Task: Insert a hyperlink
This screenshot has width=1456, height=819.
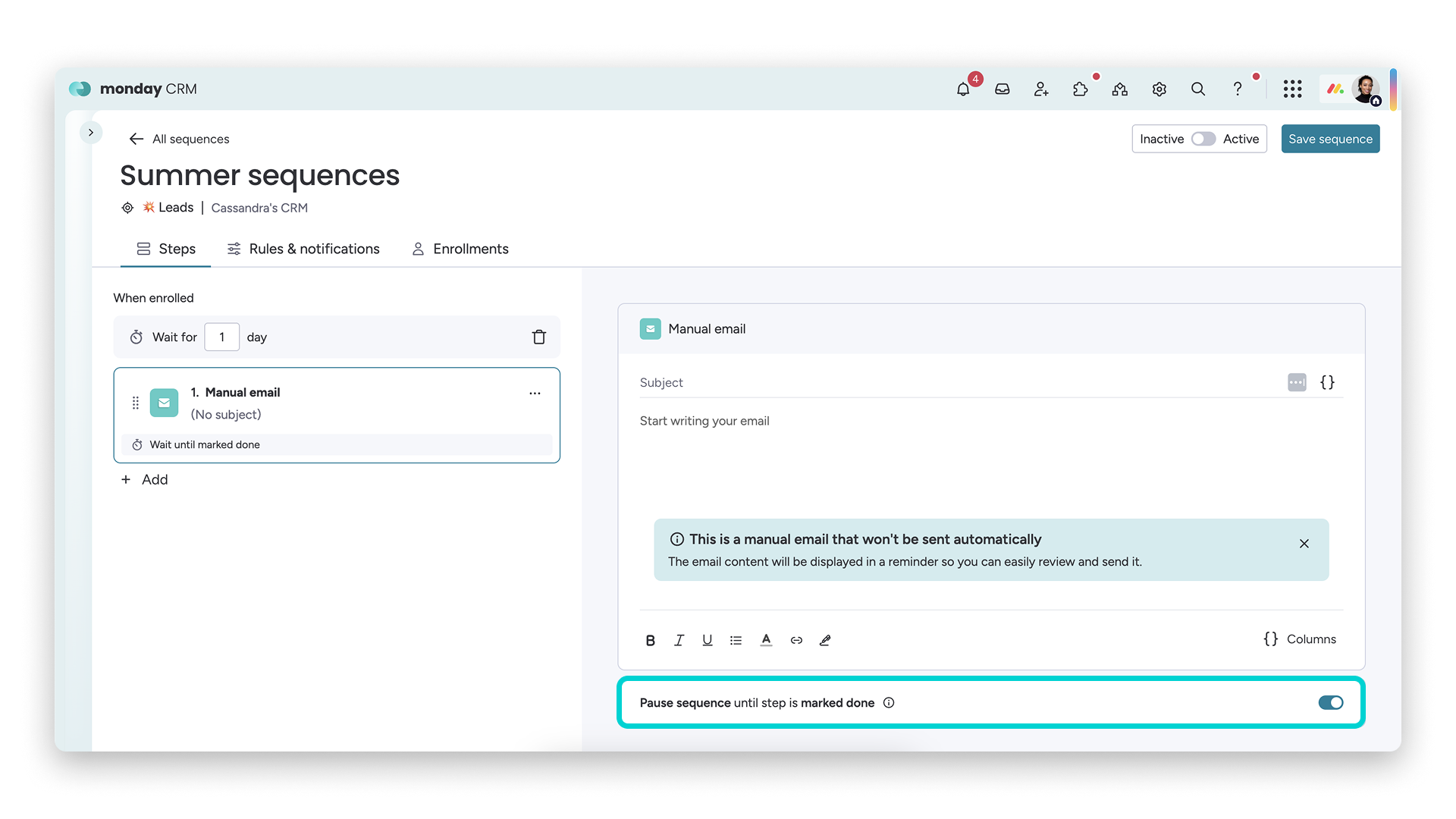Action: [796, 640]
